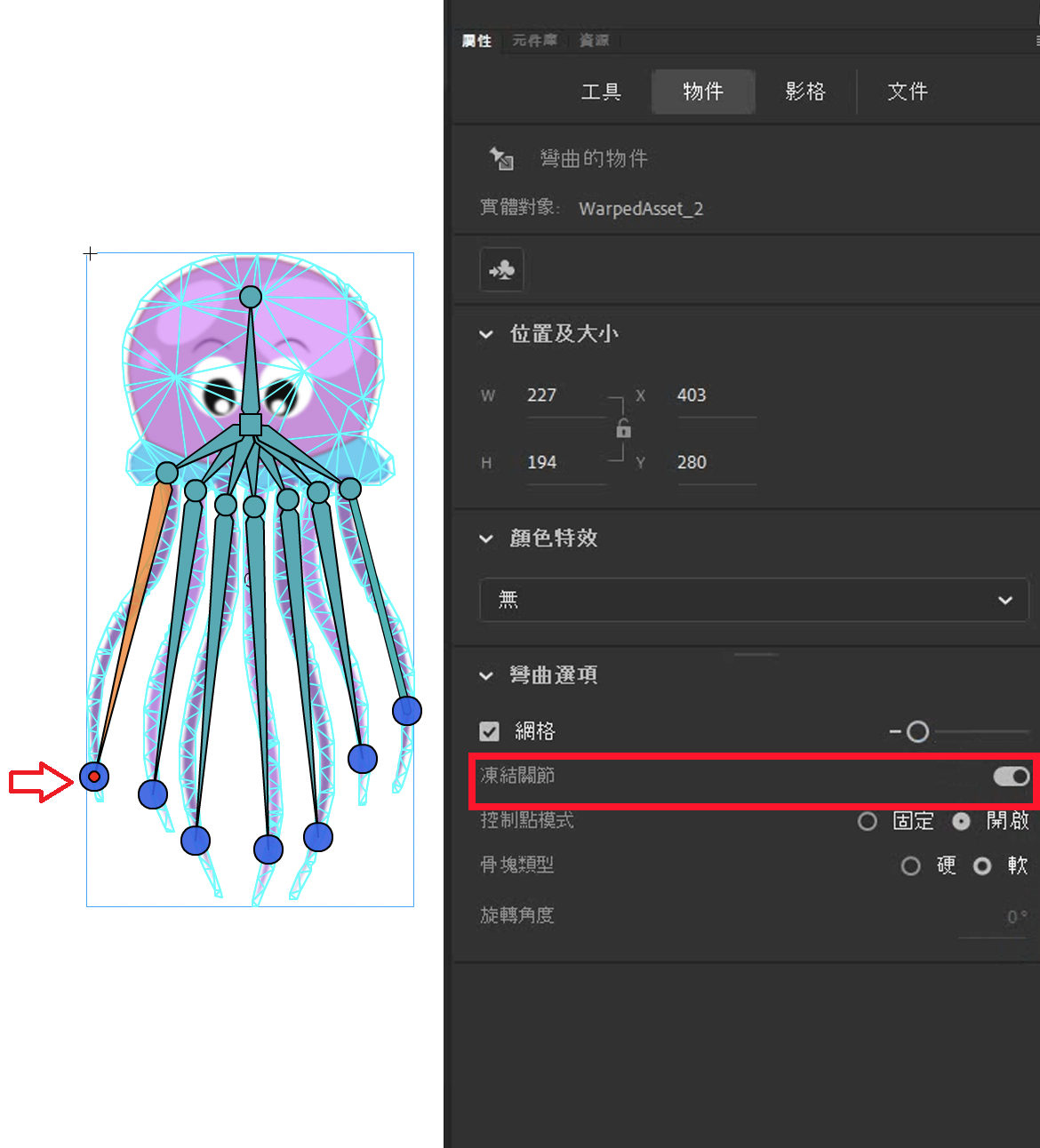The height and width of the screenshot is (1148, 1040).
Task: Click the crosshair registration point at bounding box corner
Action: click(x=90, y=254)
